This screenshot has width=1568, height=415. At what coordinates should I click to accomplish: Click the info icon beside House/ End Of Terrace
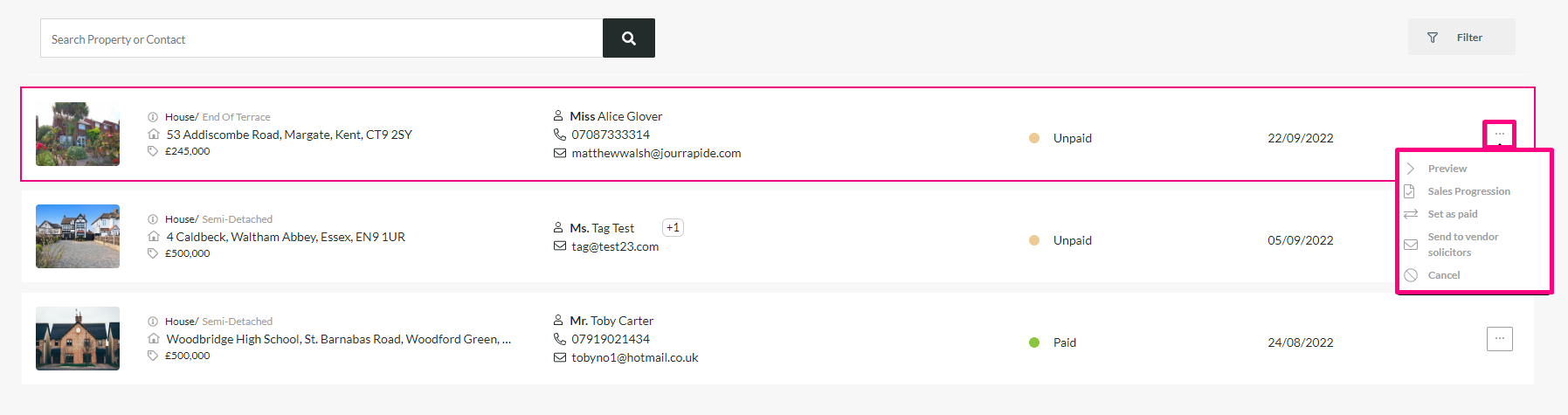pyautogui.click(x=153, y=117)
